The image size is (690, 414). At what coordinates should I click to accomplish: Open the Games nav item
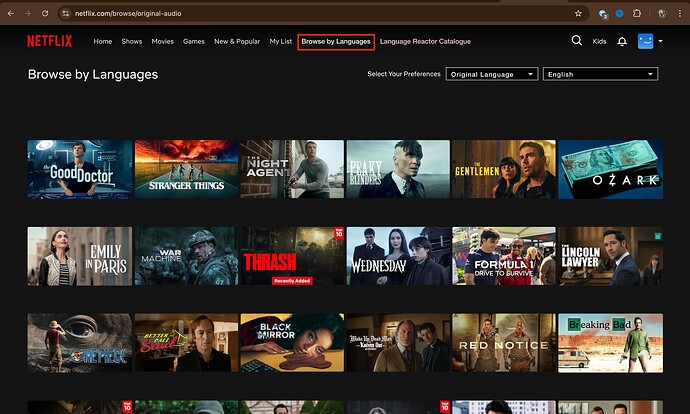pyautogui.click(x=194, y=41)
